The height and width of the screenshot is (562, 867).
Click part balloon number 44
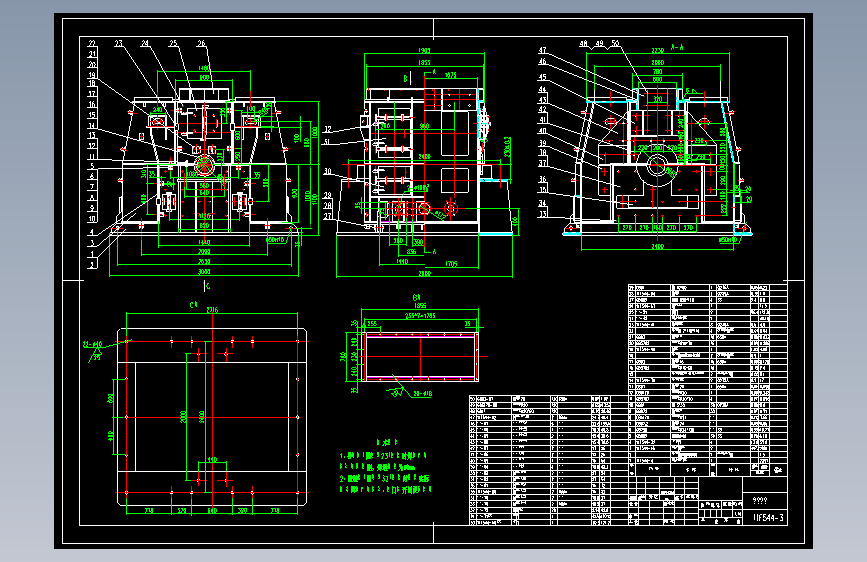(542, 89)
